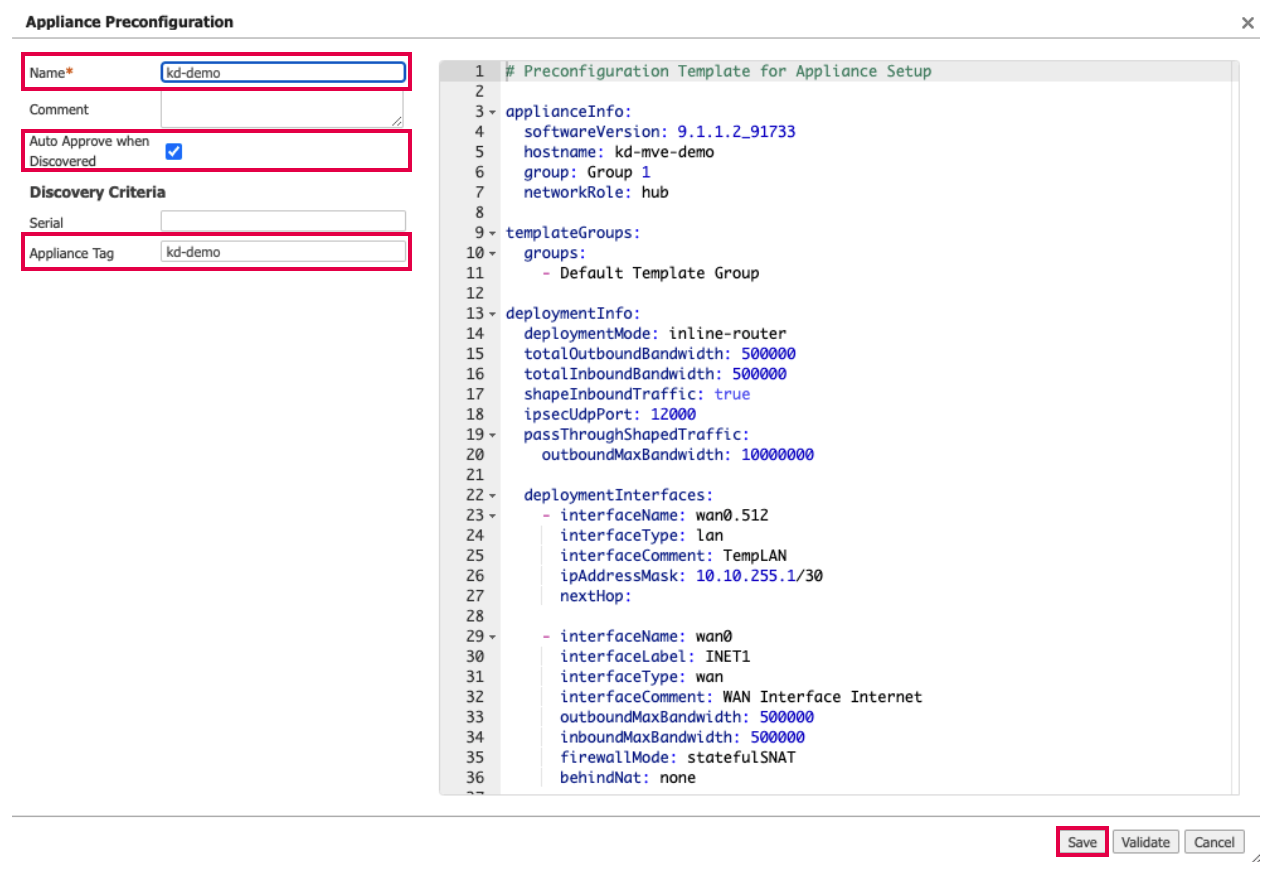
Task: Collapse the applianceInfo section fold arrow
Action: [x=493, y=112]
